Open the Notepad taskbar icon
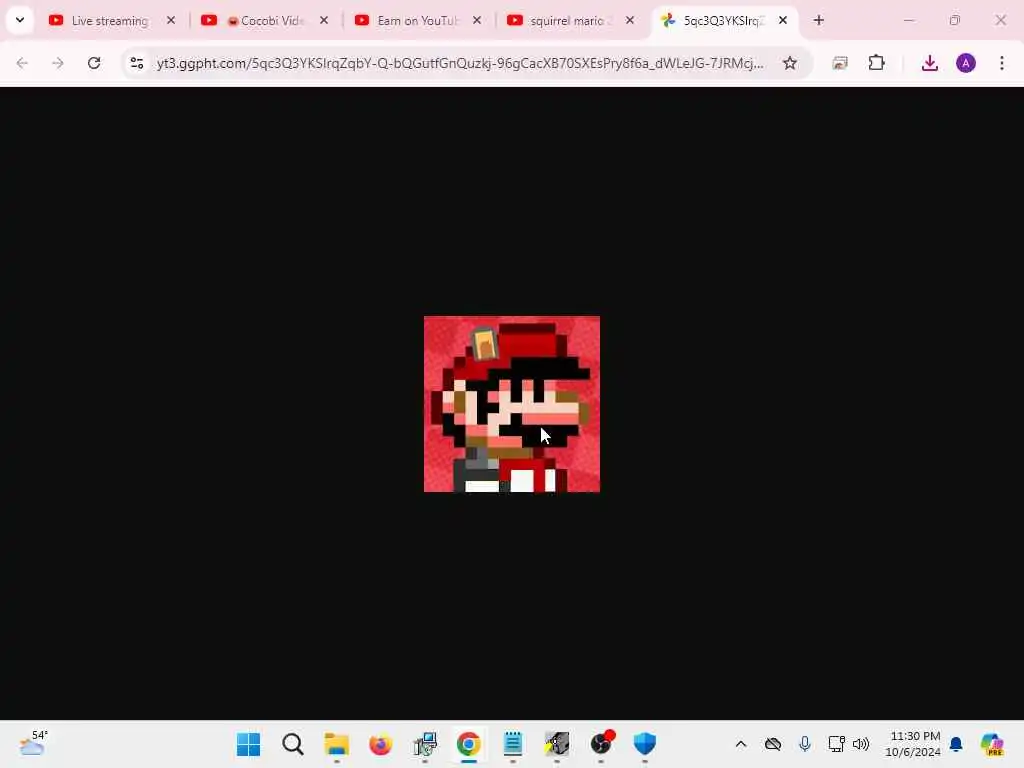Screen dimensions: 1024x768 [513, 744]
